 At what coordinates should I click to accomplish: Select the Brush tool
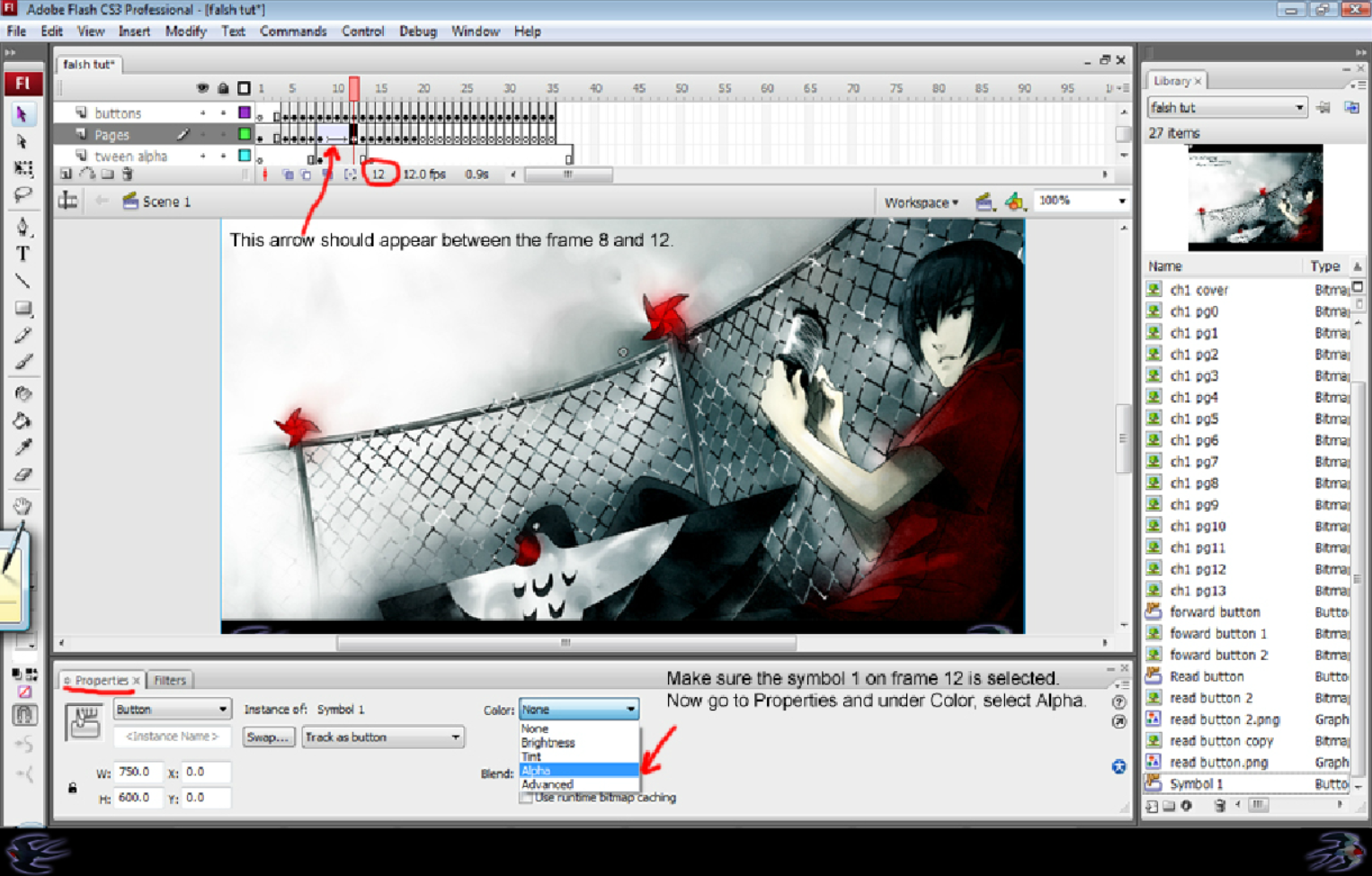(x=22, y=362)
